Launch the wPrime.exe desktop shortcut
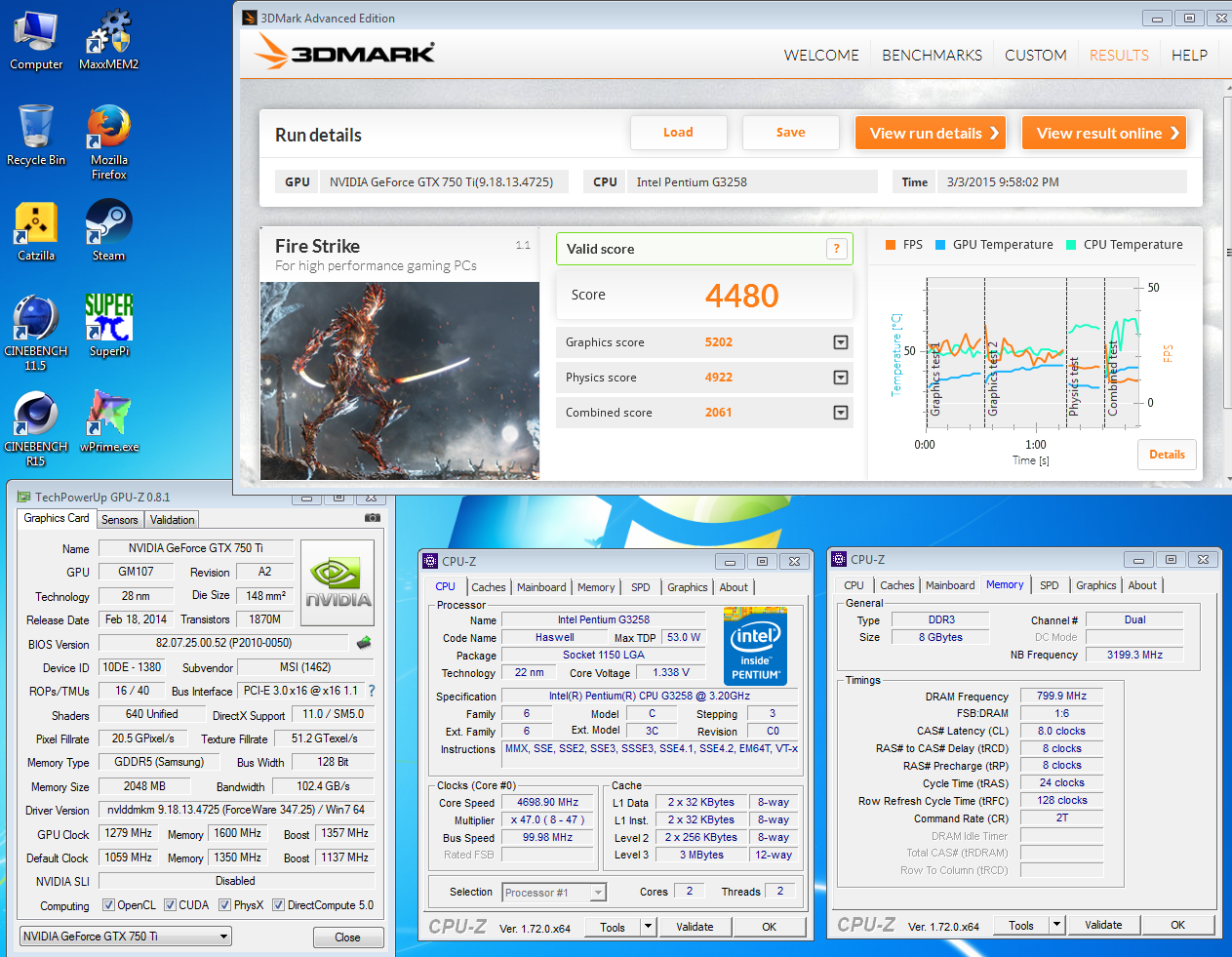 pos(108,421)
